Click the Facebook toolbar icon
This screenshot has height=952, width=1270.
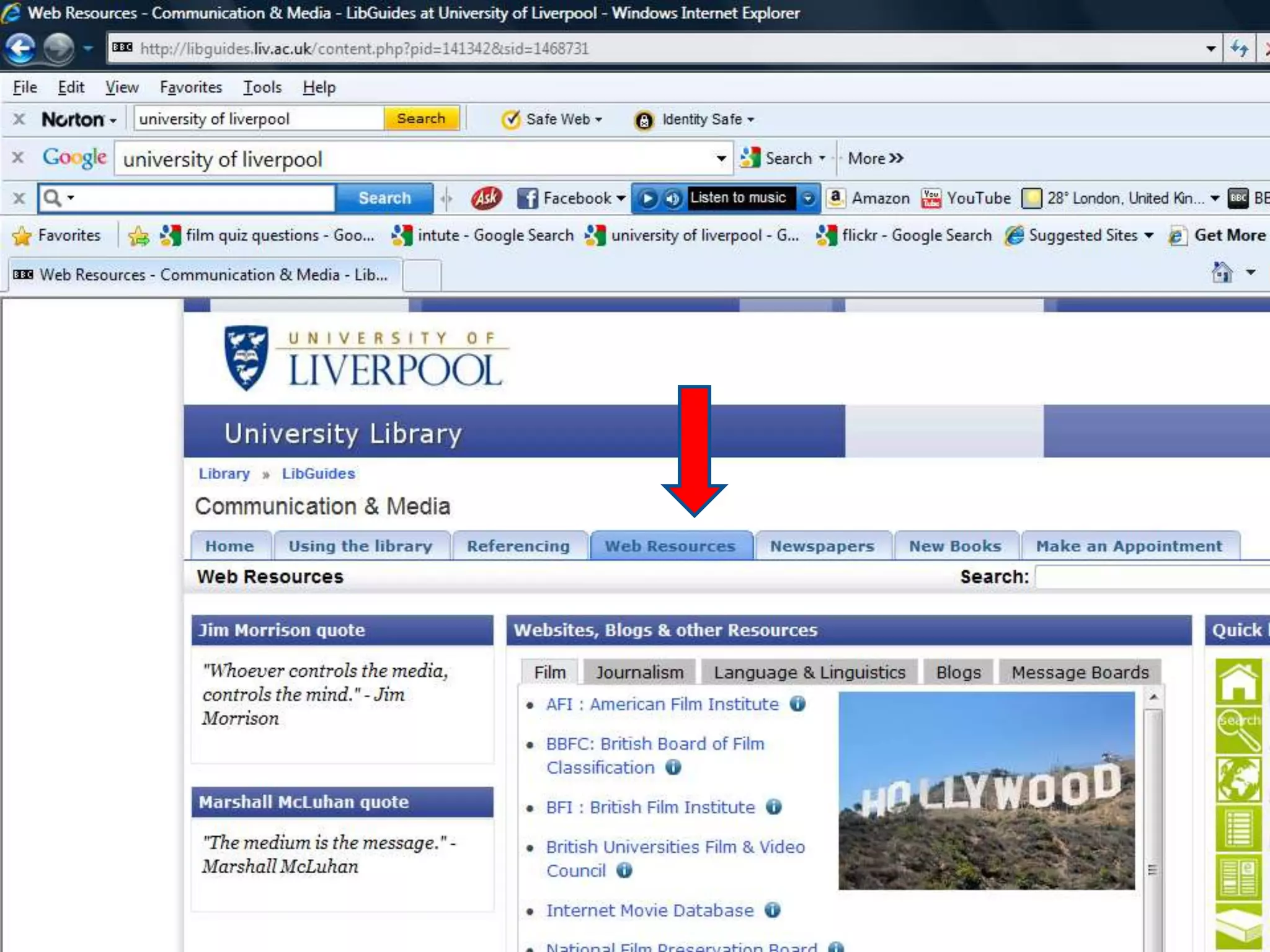coord(528,198)
